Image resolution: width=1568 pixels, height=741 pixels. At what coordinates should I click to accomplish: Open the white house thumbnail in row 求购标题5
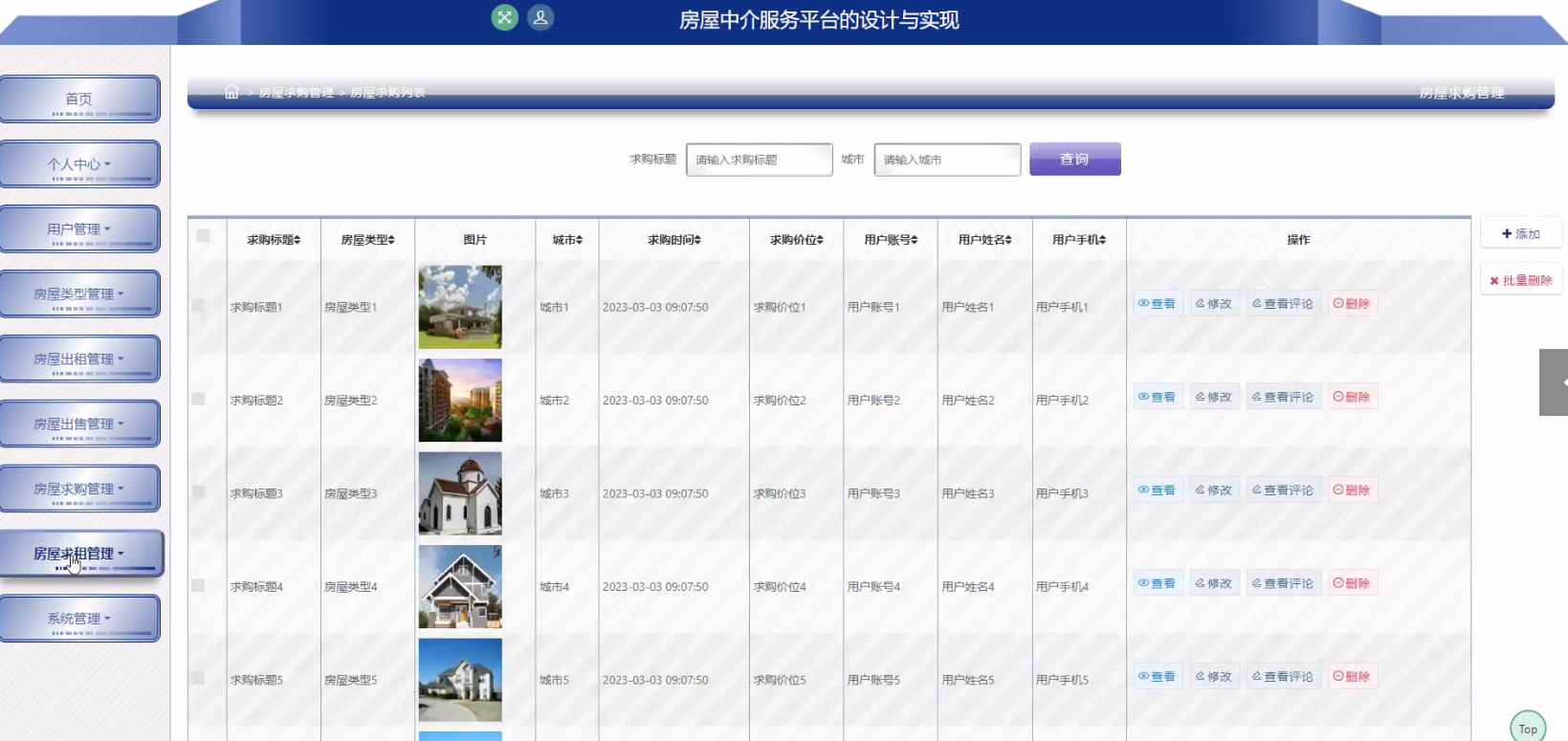tap(460, 680)
